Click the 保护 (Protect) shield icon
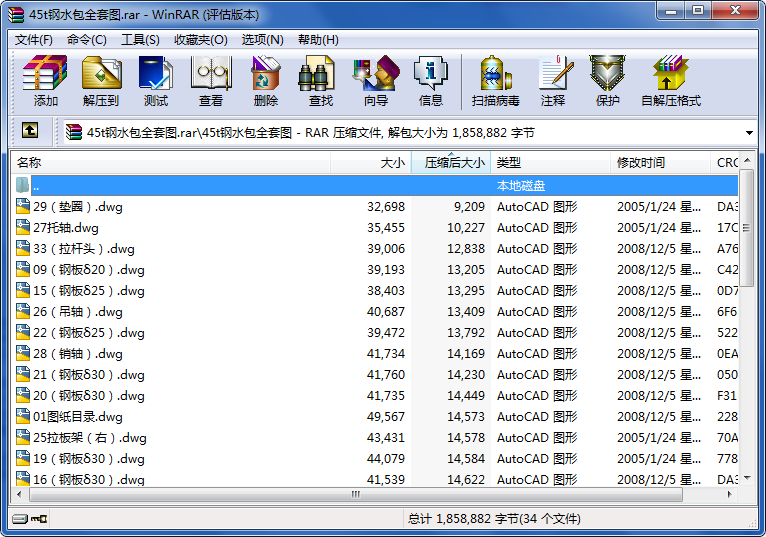Screen dimensions: 766x537 [607, 81]
